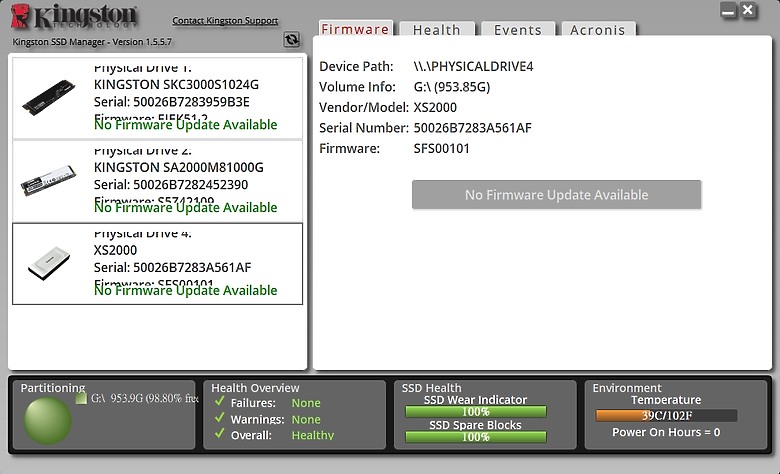Click the Partitioning panel title
This screenshot has height=474, width=780.
pyautogui.click(x=53, y=387)
